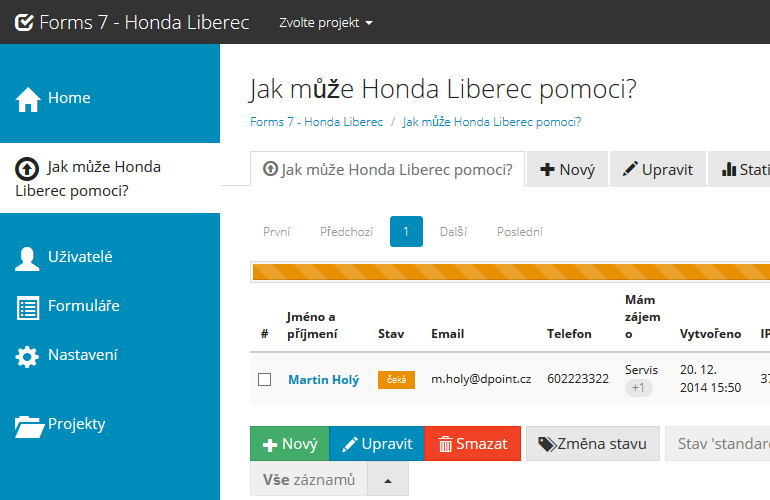Image resolution: width=770 pixels, height=500 pixels.
Task: Click the m.holy@dpoint.cz email cell
Action: 481,379
